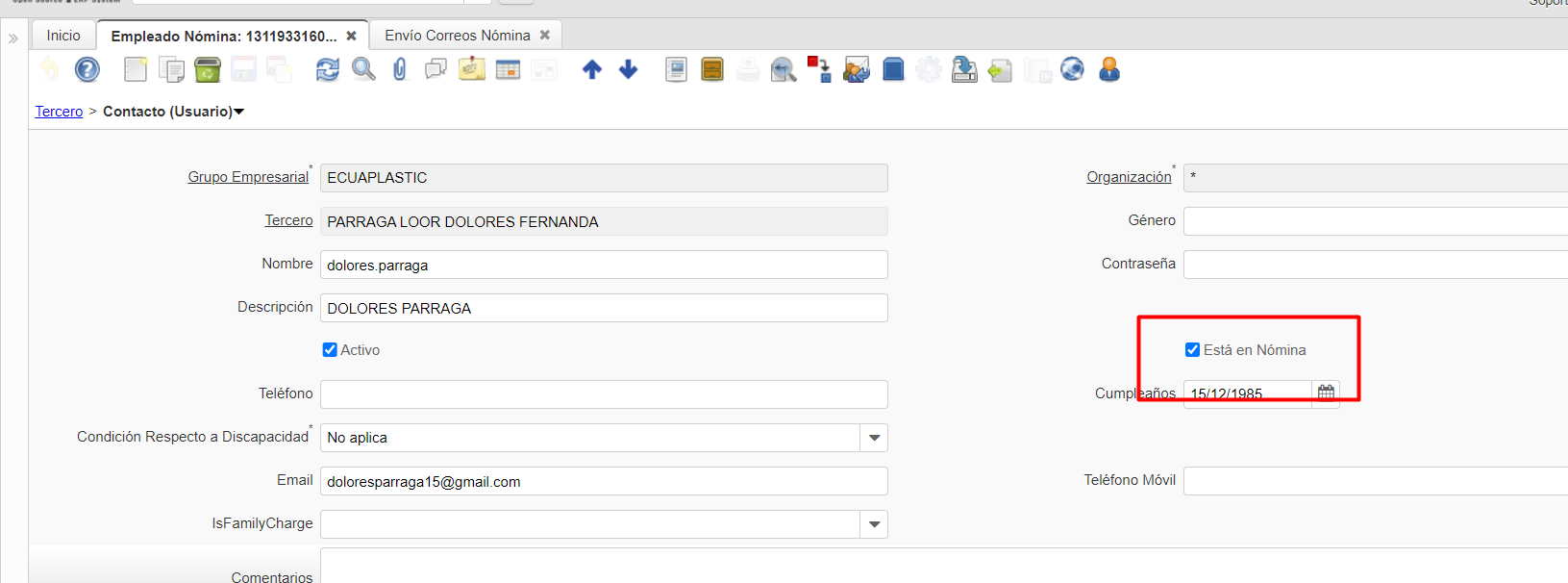This screenshot has width=1568, height=583.
Task: Open the Find record magnifier tool
Action: [363, 69]
